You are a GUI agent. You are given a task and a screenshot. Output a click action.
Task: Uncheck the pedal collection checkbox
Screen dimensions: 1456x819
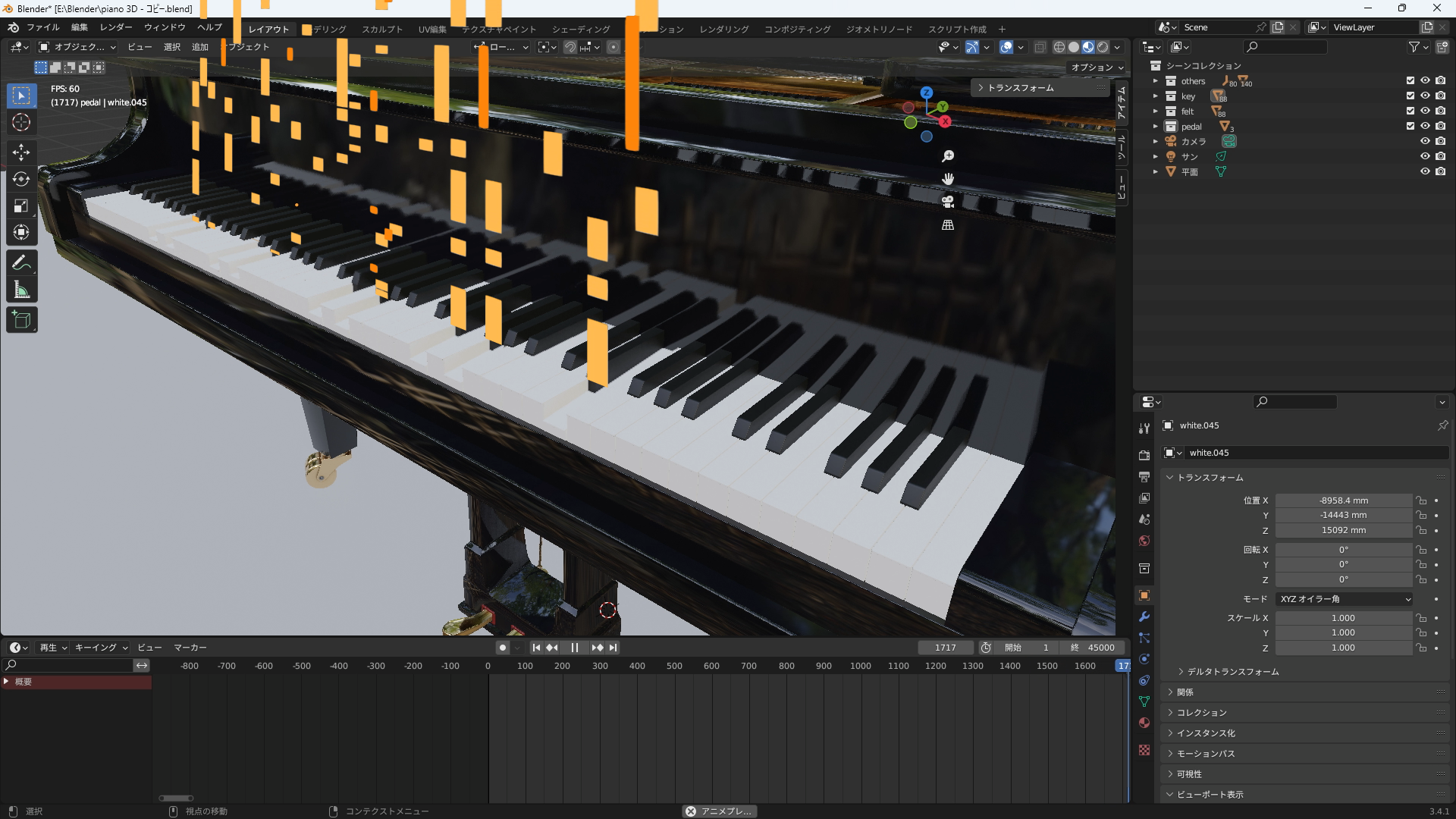click(x=1410, y=126)
